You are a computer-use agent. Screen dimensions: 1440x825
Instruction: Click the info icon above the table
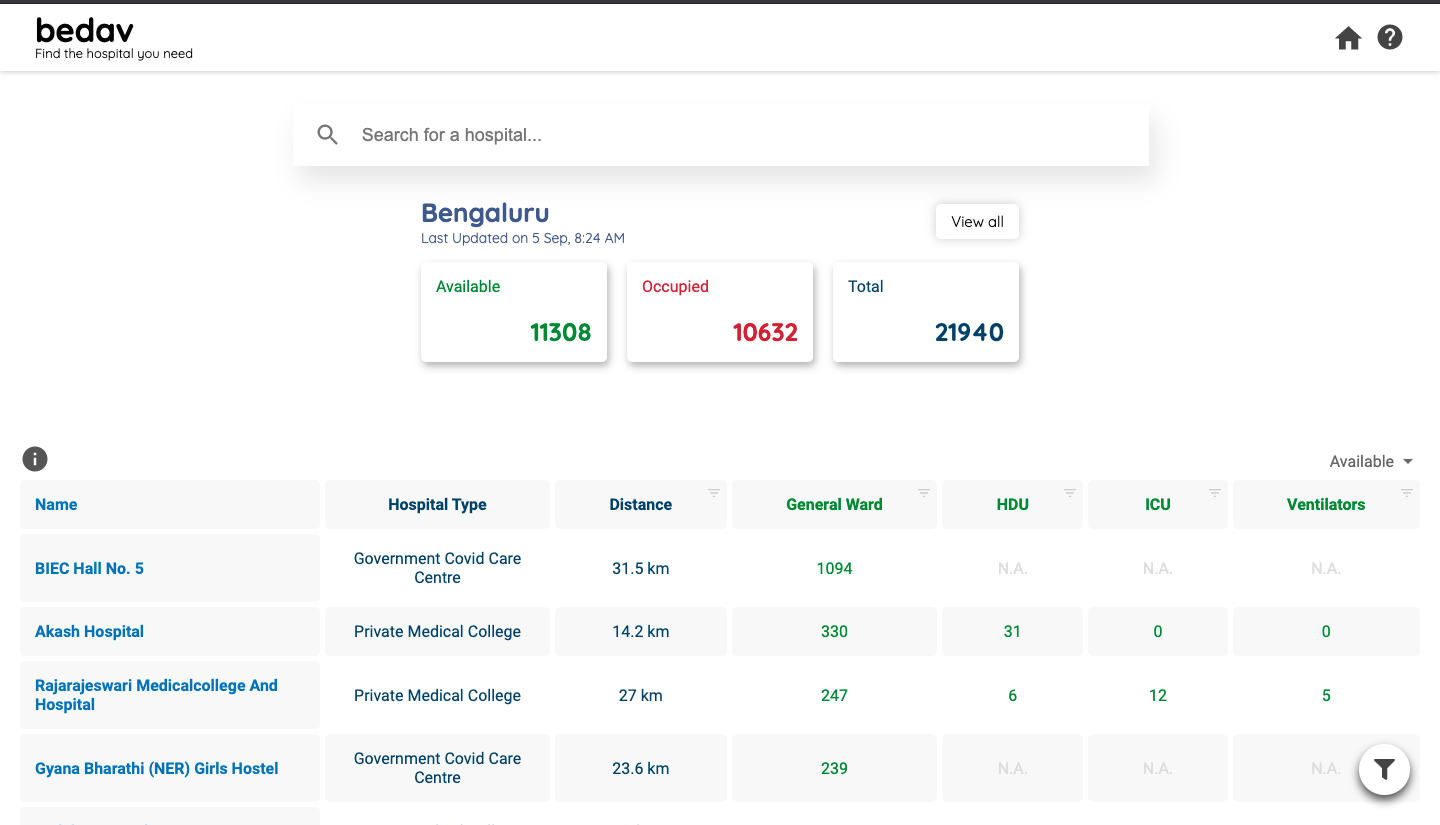click(35, 459)
